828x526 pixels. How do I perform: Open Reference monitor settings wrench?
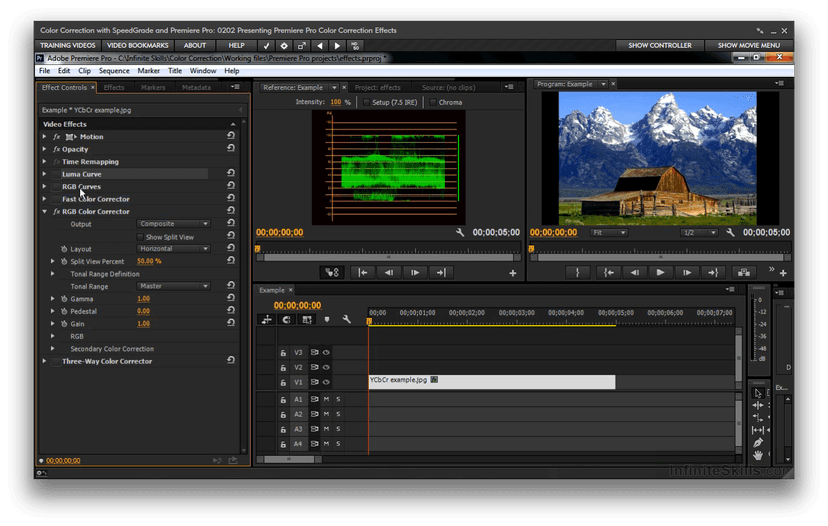(x=460, y=232)
